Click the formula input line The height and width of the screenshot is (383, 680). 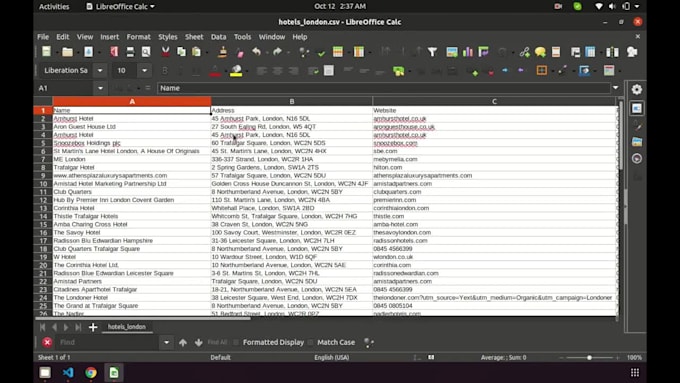[x=383, y=88]
